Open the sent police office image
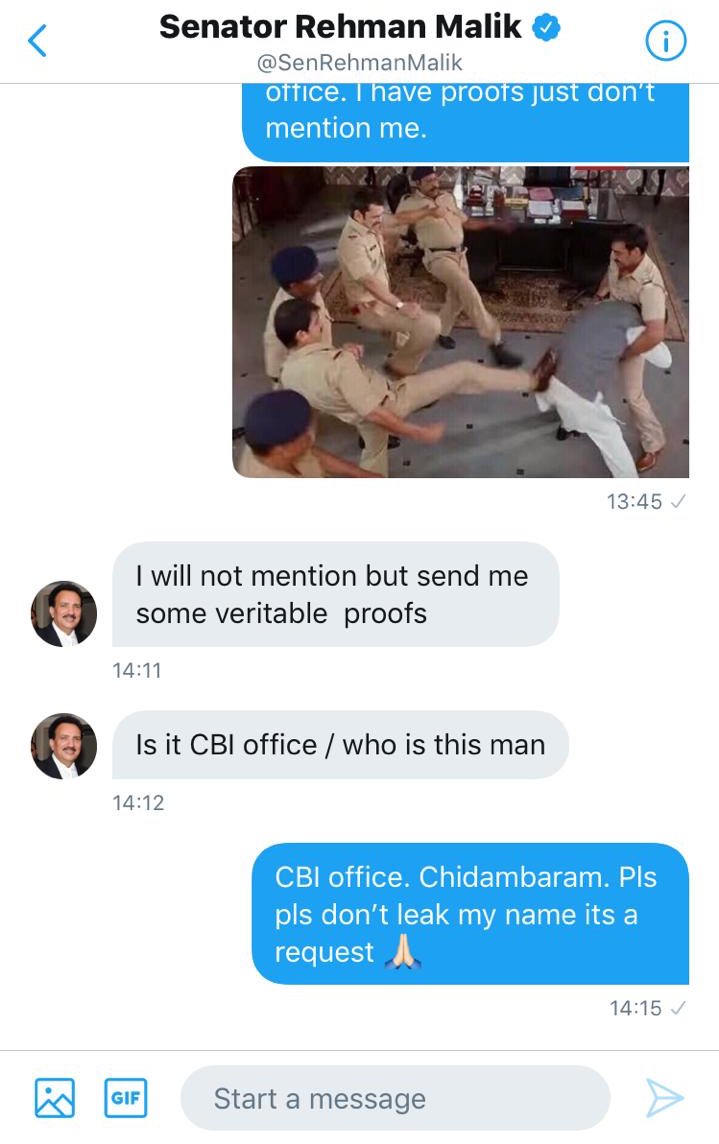Image resolution: width=719 pixels, height=1144 pixels. tap(461, 322)
